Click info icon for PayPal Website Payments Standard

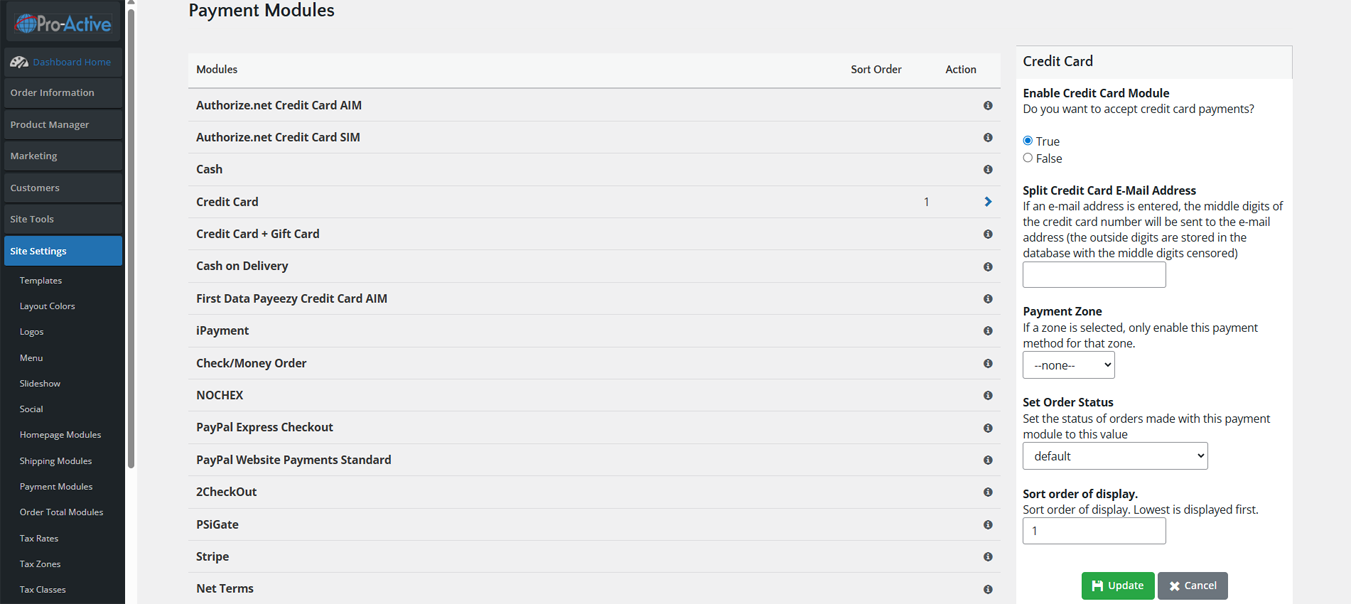click(x=988, y=461)
